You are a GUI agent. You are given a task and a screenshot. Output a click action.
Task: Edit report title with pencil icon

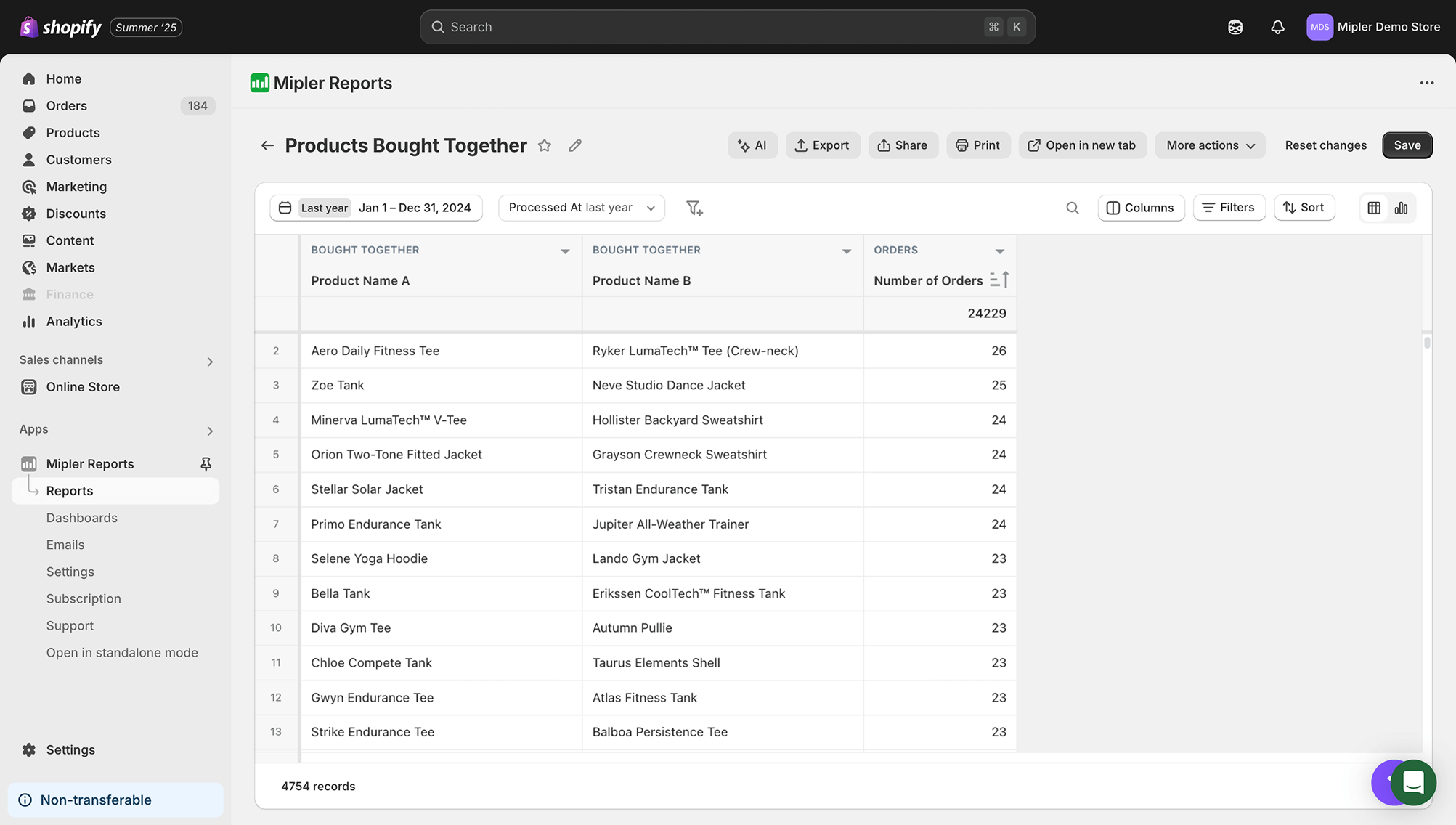click(575, 146)
